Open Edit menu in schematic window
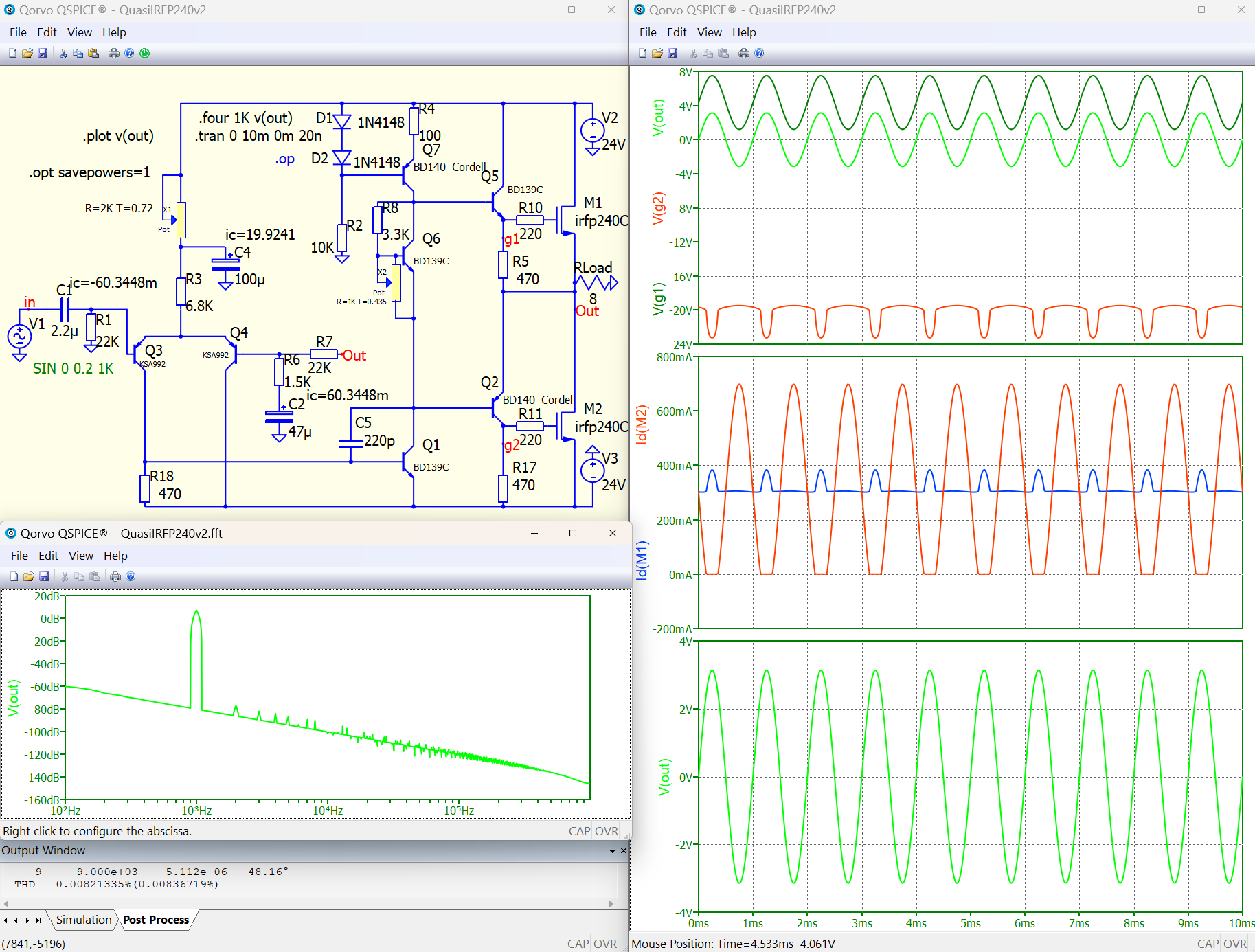This screenshot has height=952, width=1255. coord(47,32)
